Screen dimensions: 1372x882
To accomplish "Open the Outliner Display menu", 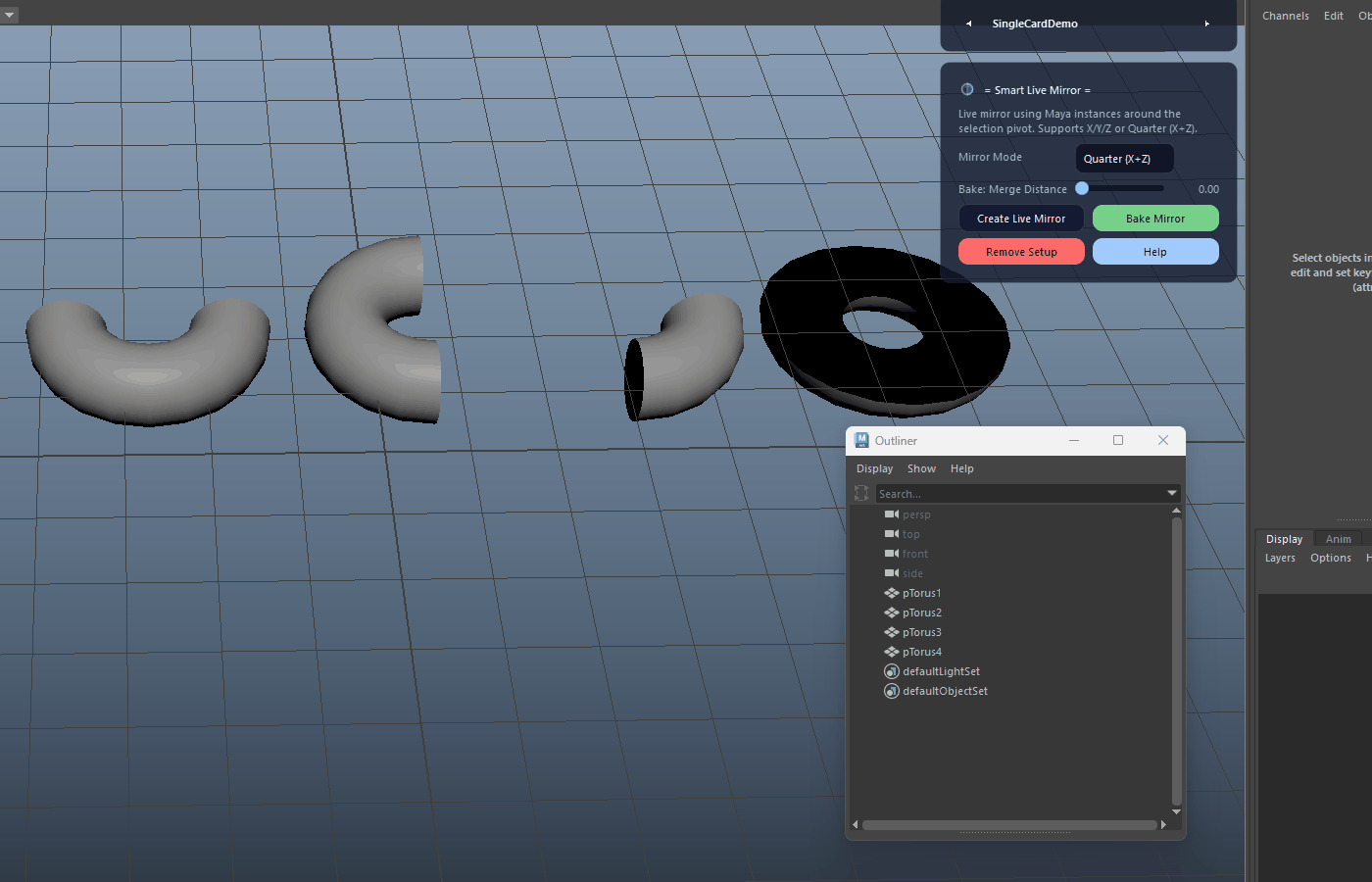I will pyautogui.click(x=874, y=468).
